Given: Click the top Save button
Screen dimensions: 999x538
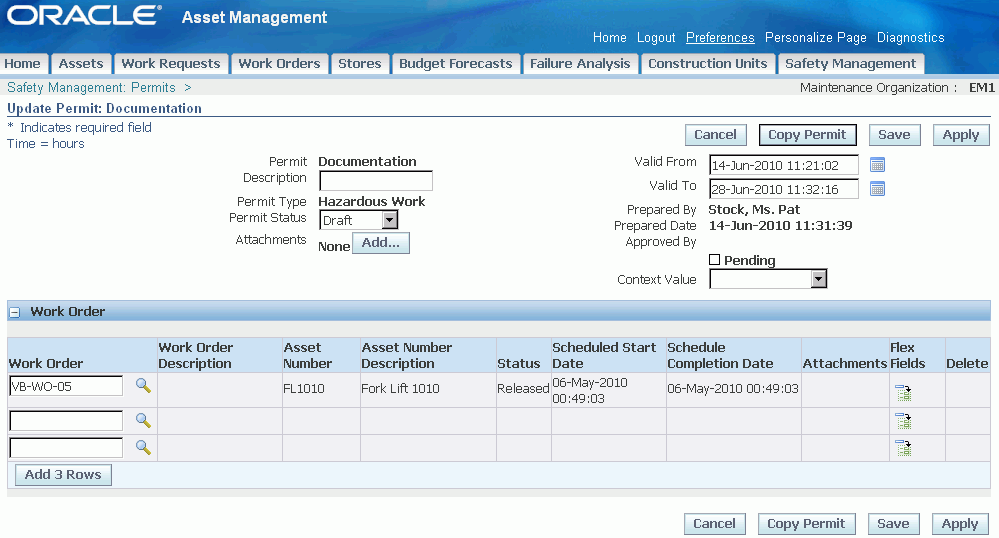Looking at the screenshot, I should click(x=894, y=135).
